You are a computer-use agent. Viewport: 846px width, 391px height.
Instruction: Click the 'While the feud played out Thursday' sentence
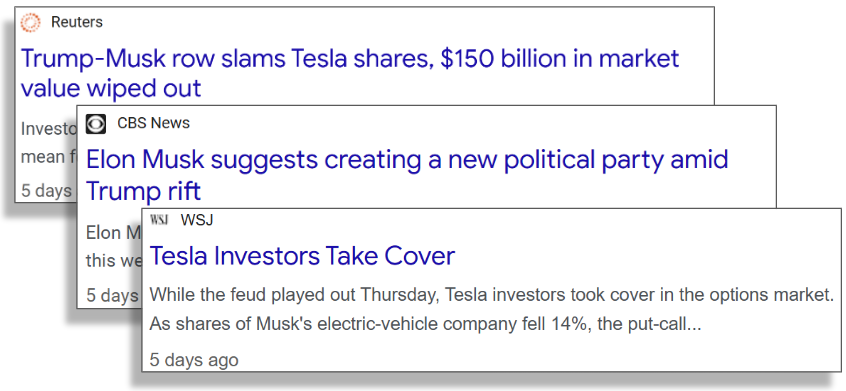click(x=492, y=296)
